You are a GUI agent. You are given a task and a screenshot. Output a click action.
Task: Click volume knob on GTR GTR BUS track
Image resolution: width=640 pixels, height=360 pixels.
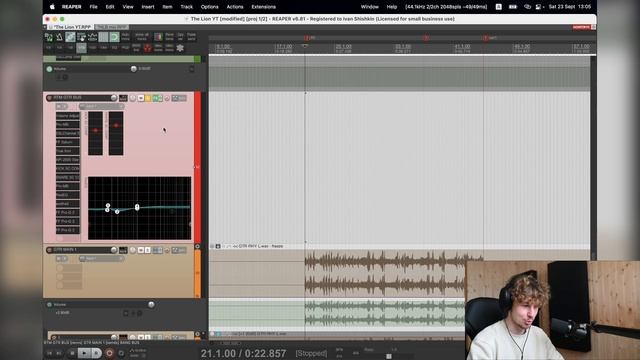(x=114, y=98)
